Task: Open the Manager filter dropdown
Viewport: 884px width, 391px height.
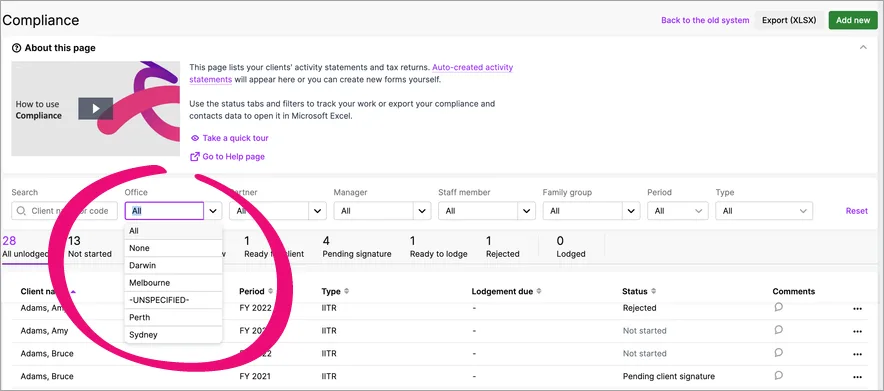Action: 382,211
